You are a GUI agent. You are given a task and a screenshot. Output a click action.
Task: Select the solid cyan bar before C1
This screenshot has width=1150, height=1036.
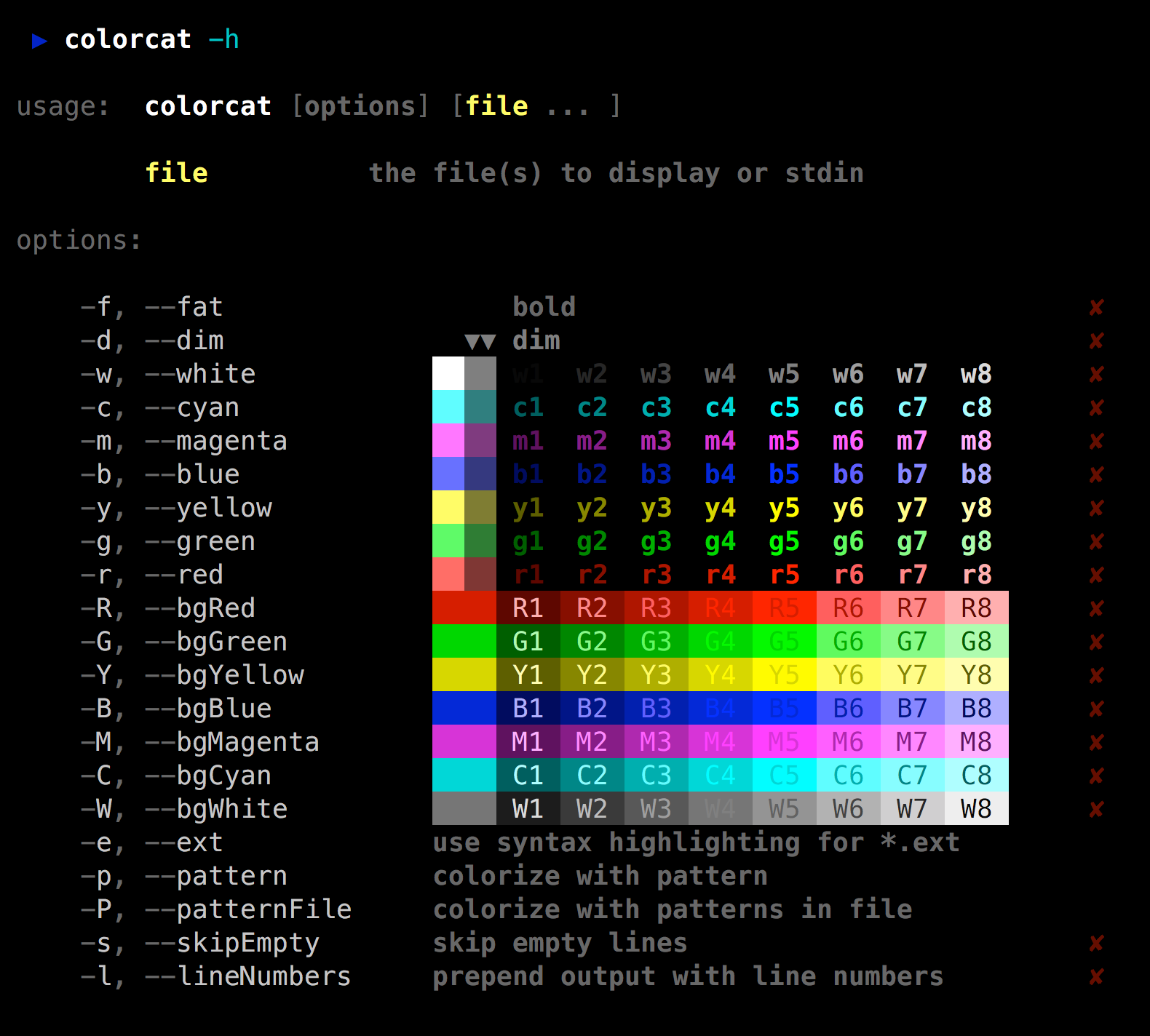pos(464,775)
